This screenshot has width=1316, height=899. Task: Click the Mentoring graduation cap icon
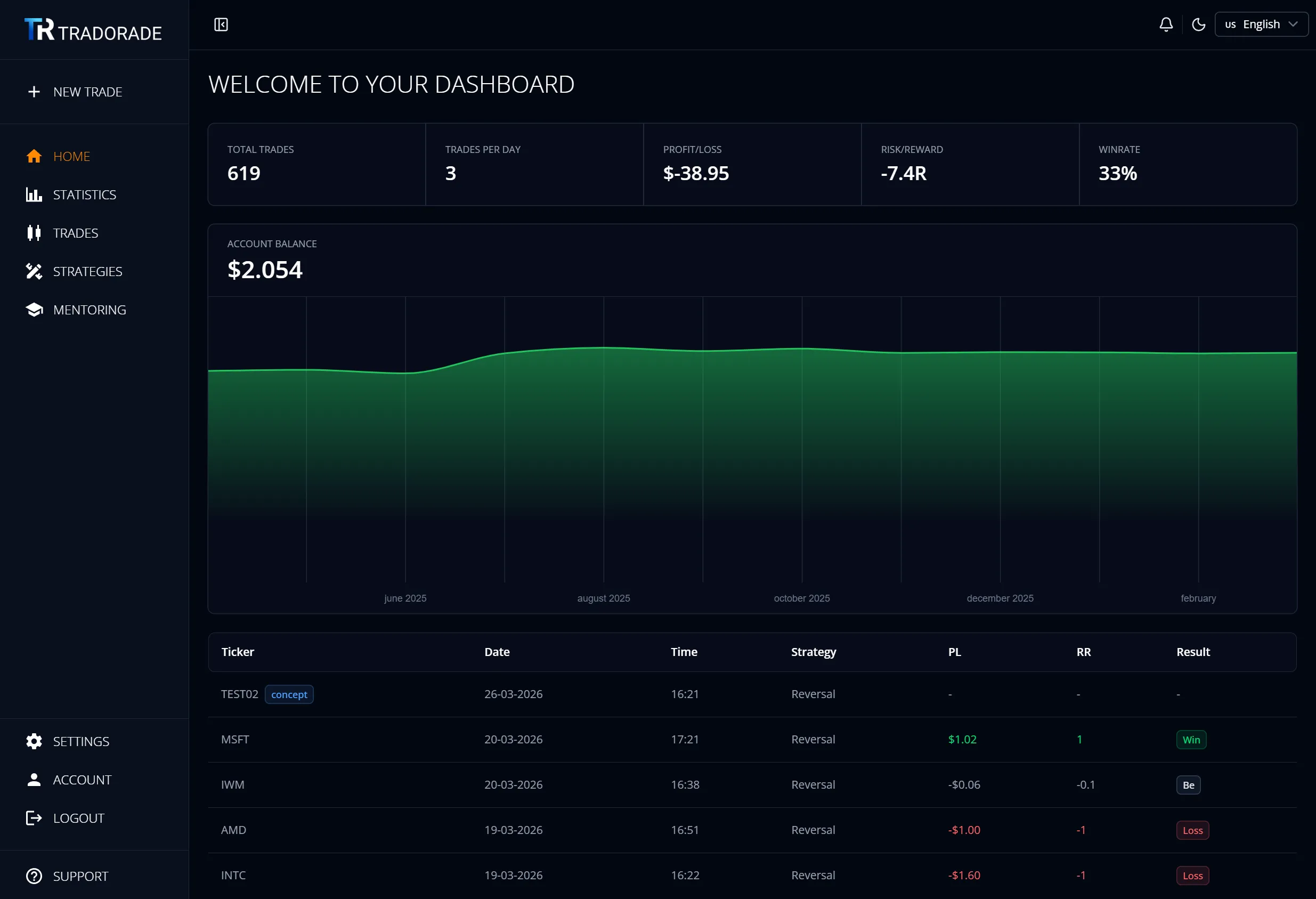[x=34, y=309]
